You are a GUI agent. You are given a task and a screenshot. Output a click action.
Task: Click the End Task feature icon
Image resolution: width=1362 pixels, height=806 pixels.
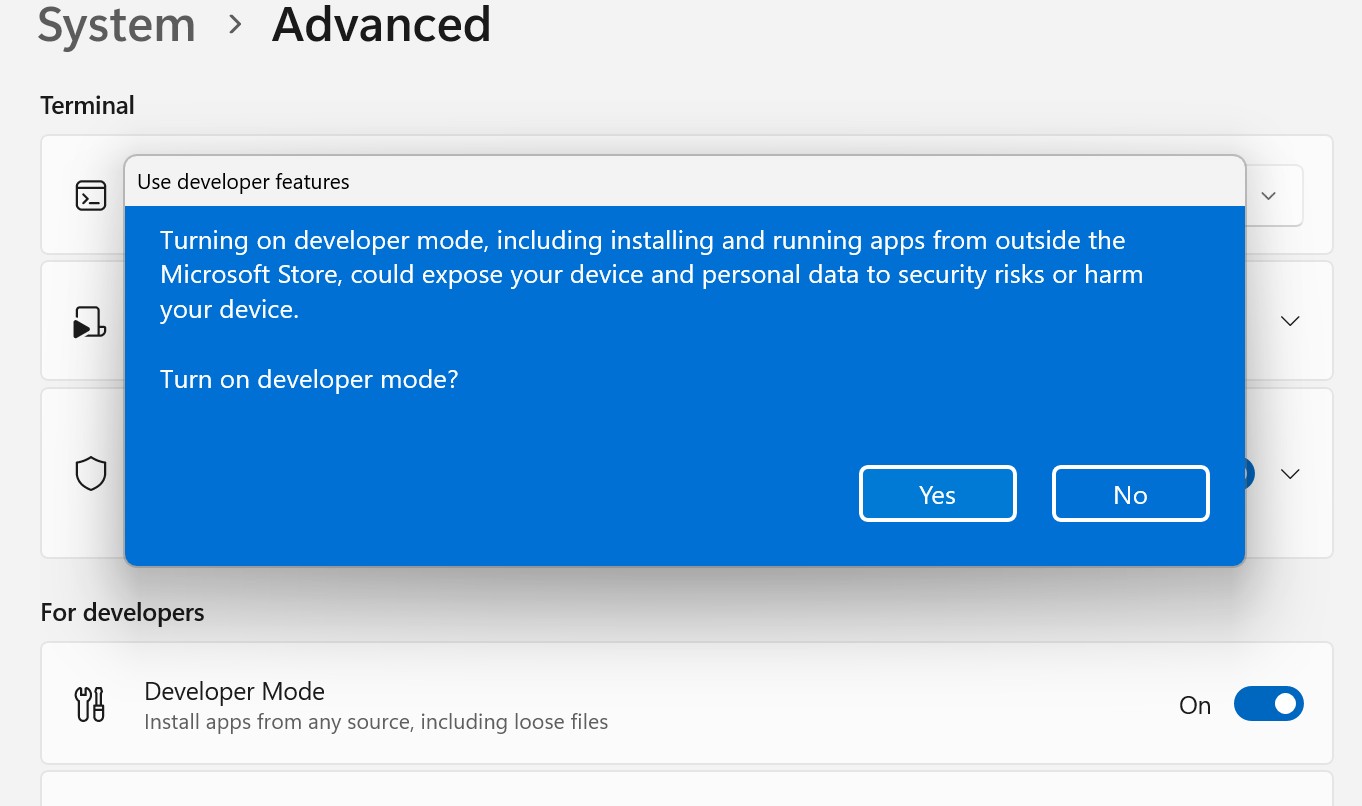(x=91, y=321)
